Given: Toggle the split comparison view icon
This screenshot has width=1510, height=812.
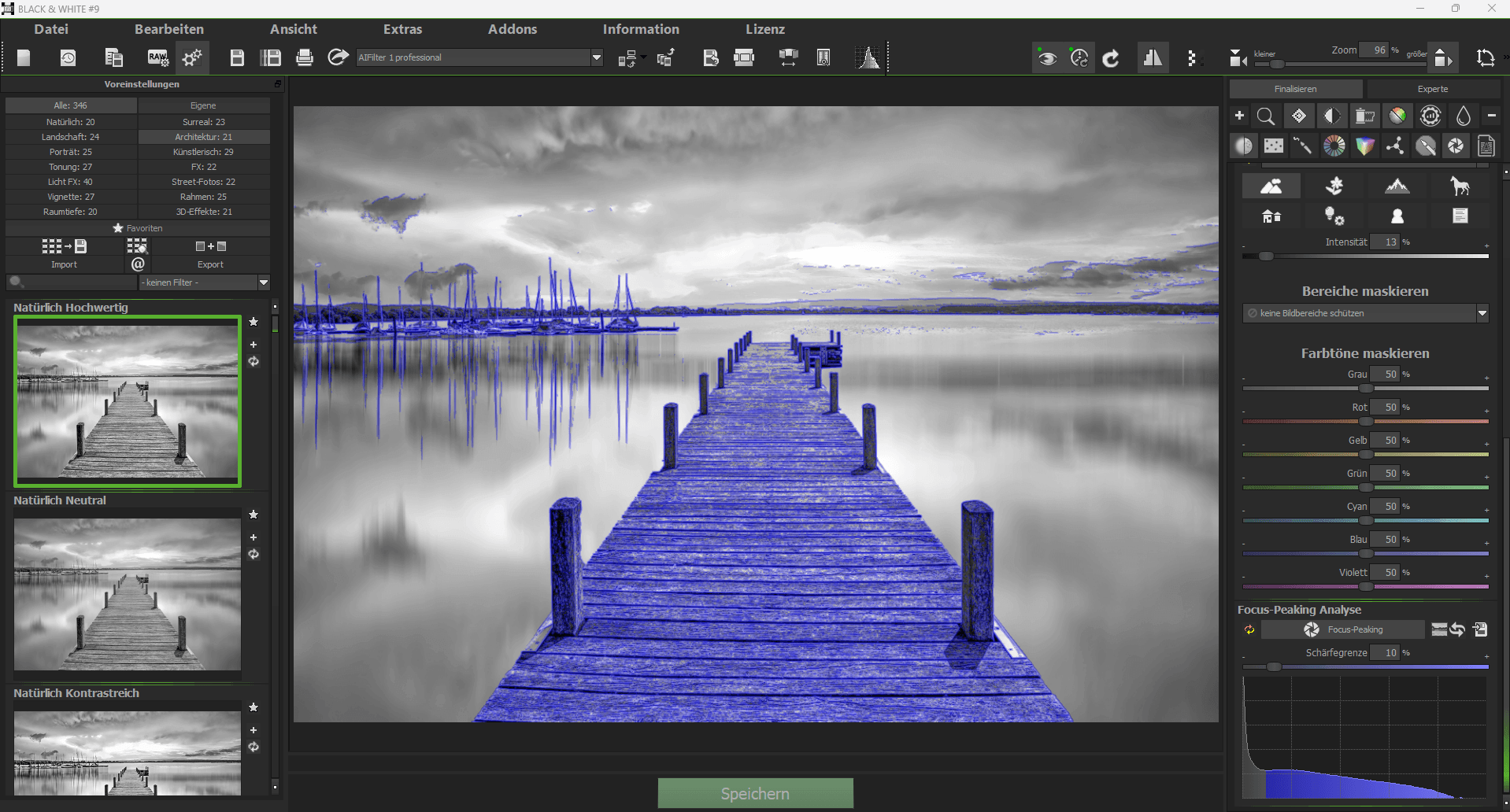Looking at the screenshot, I should click(x=1153, y=58).
